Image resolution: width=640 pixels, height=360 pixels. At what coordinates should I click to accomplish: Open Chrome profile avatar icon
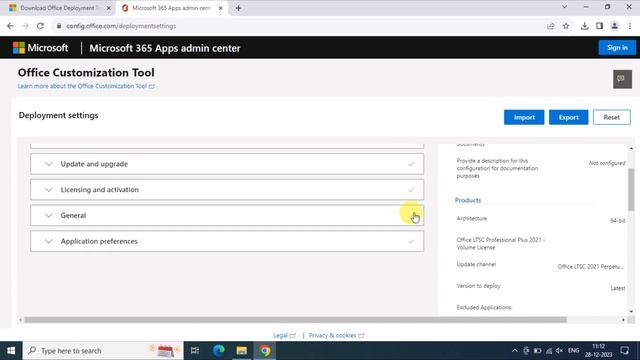click(x=614, y=26)
